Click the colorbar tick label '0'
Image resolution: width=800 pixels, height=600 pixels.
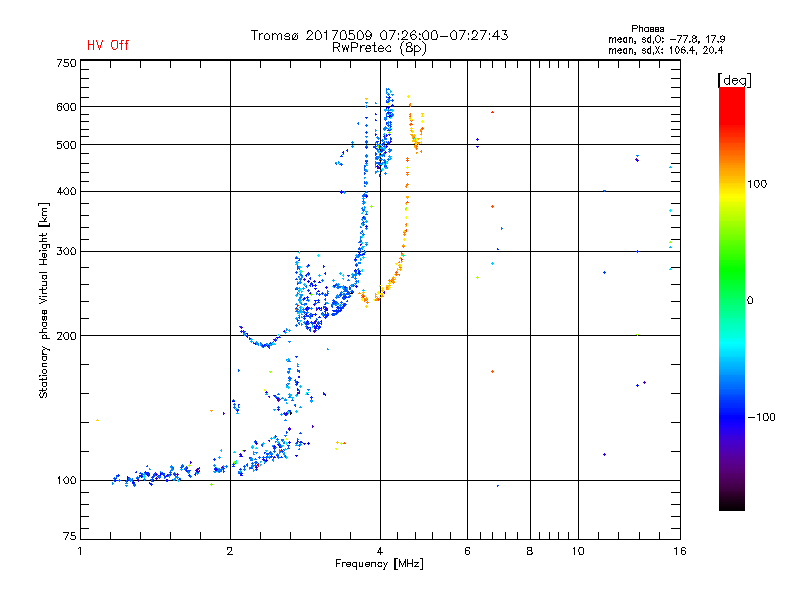[750, 301]
